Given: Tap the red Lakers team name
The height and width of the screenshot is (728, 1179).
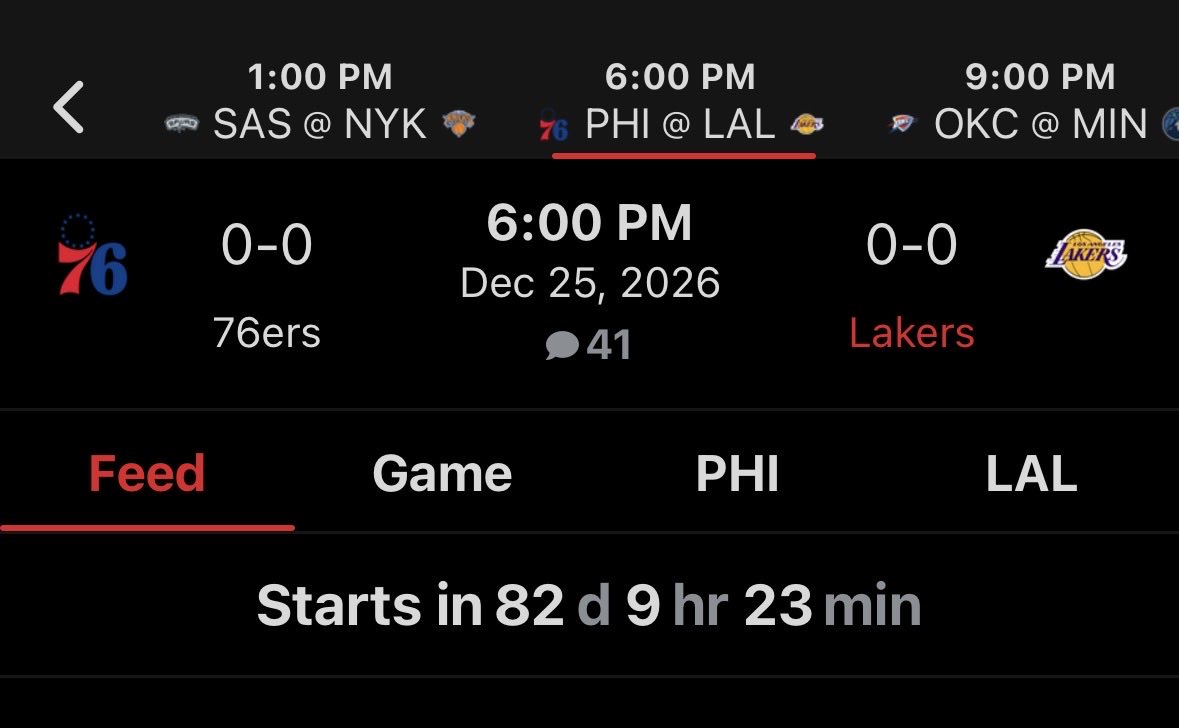Looking at the screenshot, I should tap(911, 333).
